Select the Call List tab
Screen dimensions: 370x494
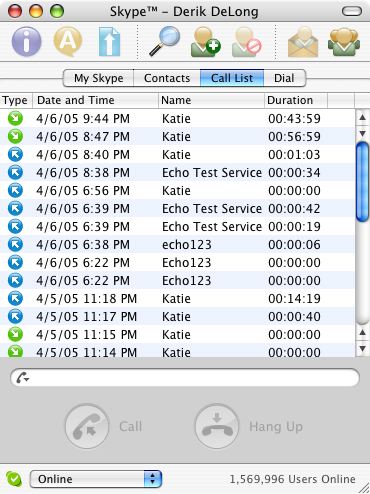coord(232,78)
